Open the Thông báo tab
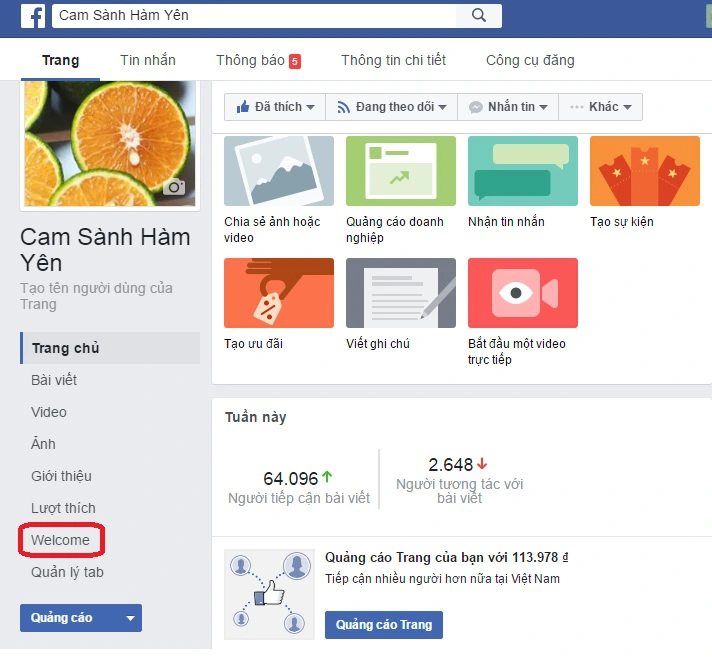This screenshot has width=712, height=664. [x=258, y=60]
